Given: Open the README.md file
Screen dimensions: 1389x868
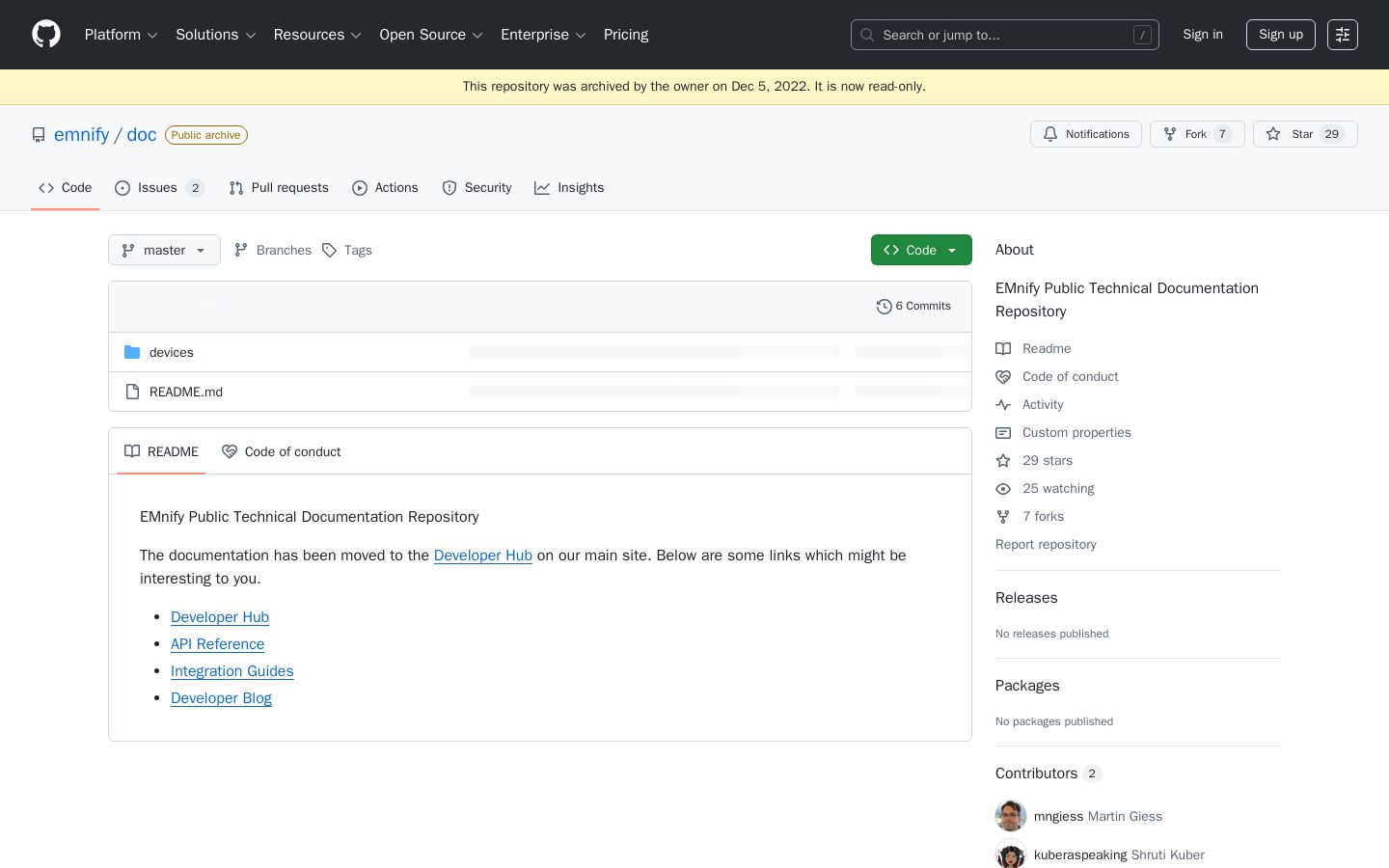Looking at the screenshot, I should pyautogui.click(x=186, y=393).
